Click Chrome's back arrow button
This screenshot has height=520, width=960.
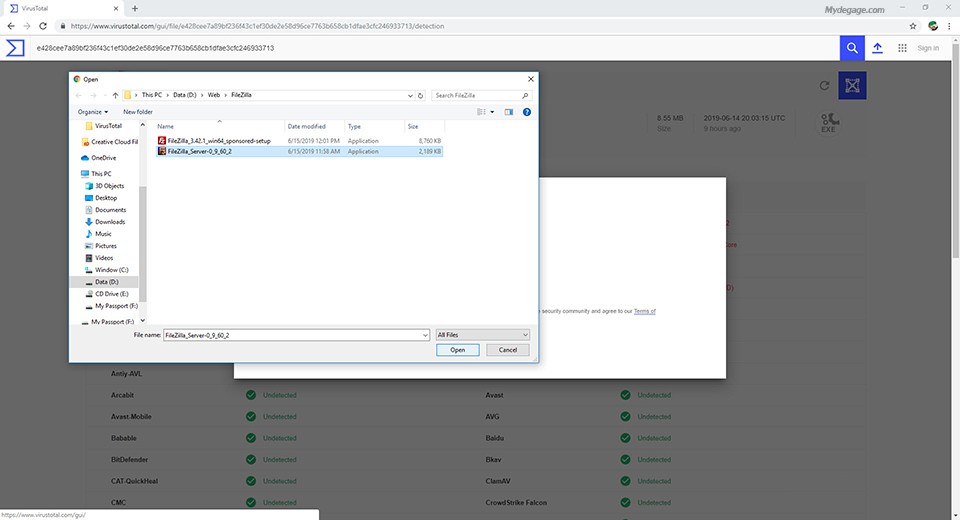10,26
